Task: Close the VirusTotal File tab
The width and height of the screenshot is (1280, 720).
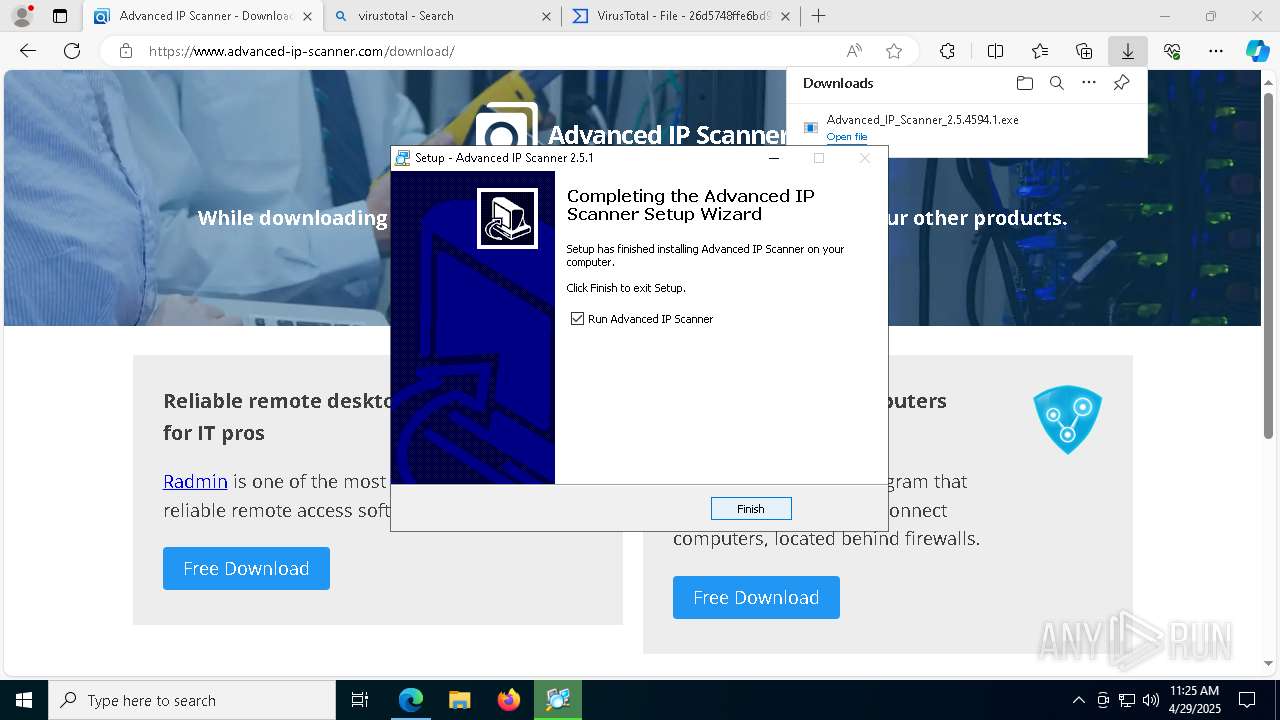Action: tap(785, 16)
